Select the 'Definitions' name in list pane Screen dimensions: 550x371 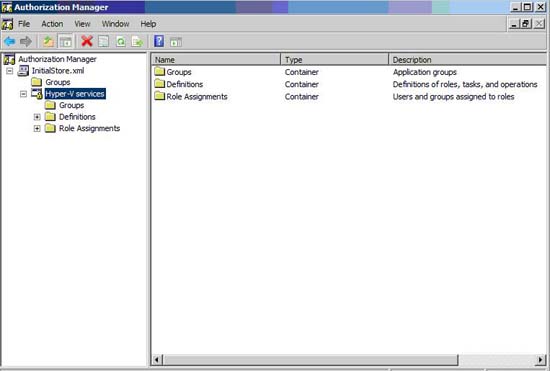(x=185, y=84)
